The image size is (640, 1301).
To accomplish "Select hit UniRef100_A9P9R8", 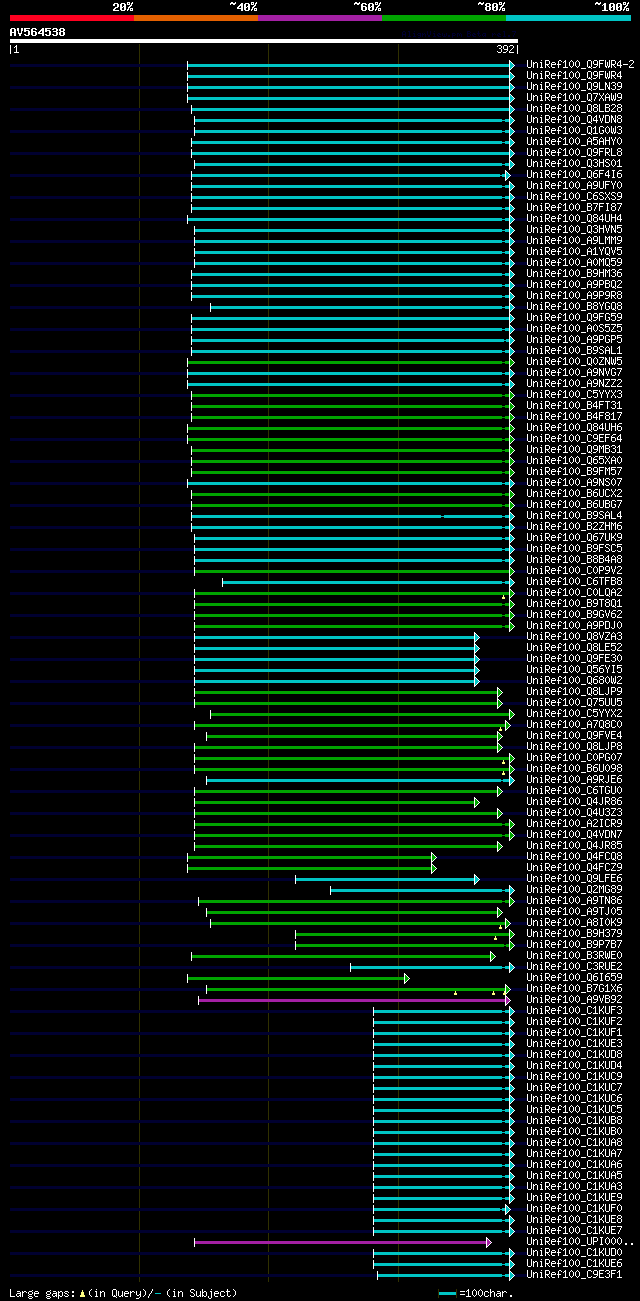I will point(574,295).
